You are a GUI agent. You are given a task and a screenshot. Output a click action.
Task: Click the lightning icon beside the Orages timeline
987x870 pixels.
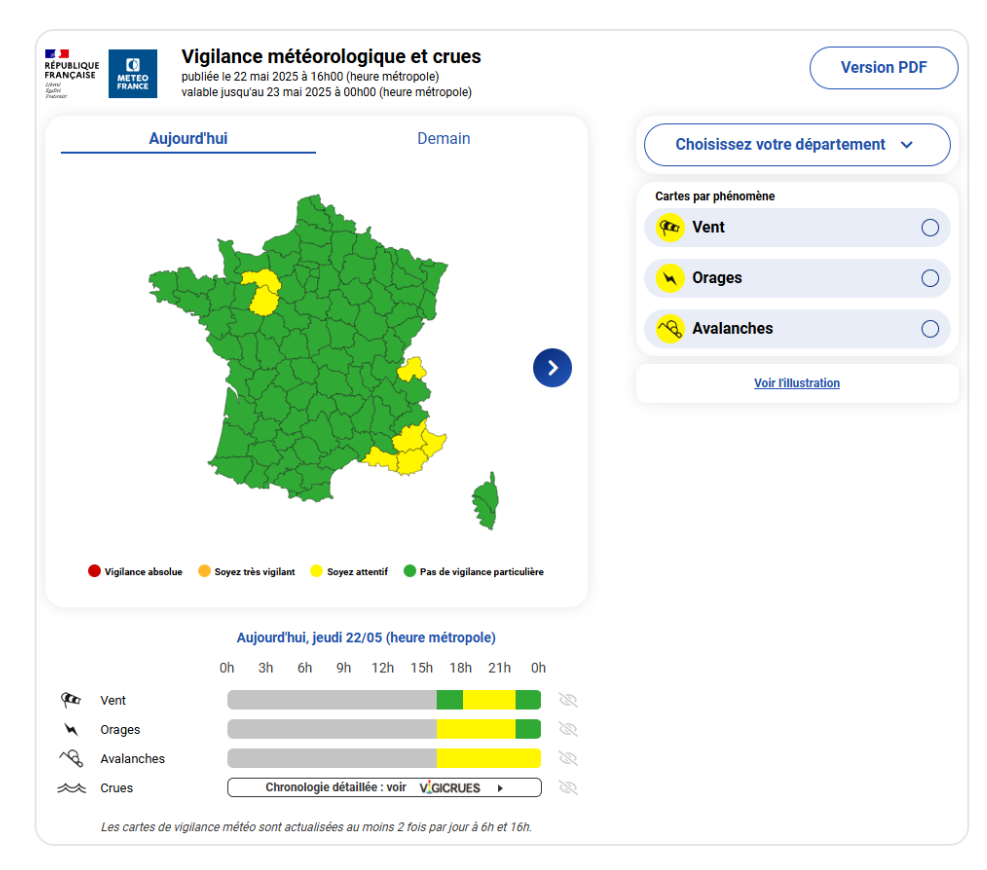tap(71, 729)
